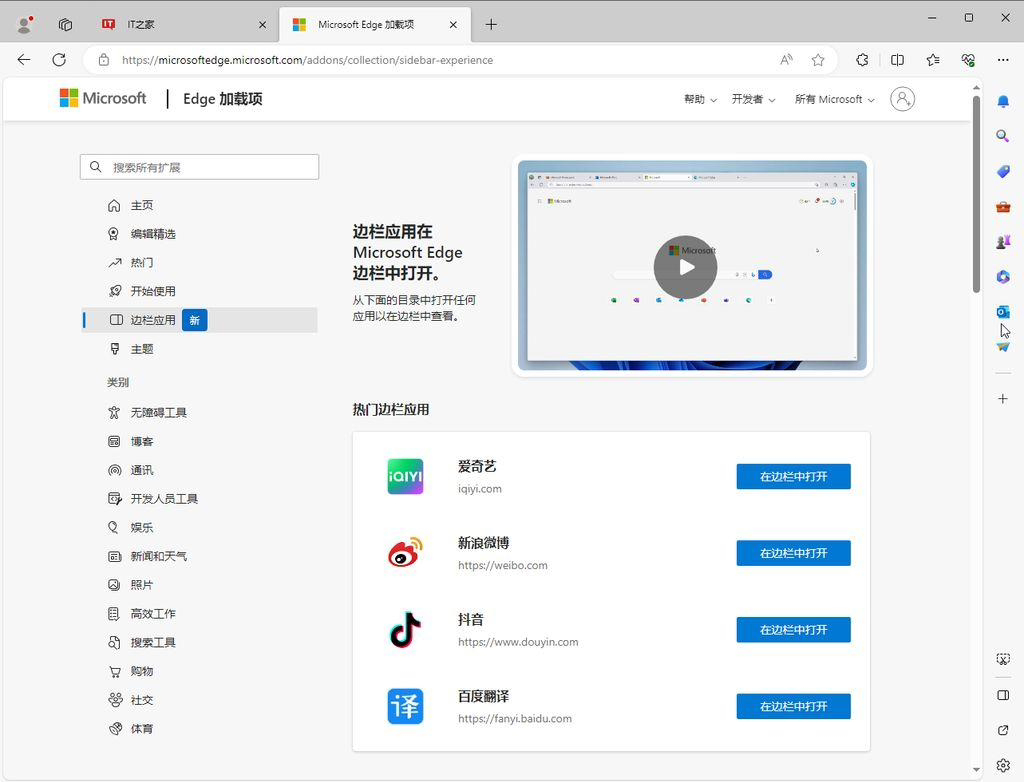The height and width of the screenshot is (782, 1024).
Task: Open the split screen icon
Action: (897, 60)
